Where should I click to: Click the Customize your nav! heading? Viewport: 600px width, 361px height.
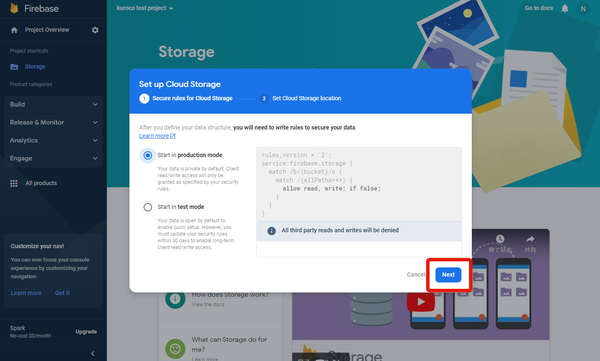[38, 247]
